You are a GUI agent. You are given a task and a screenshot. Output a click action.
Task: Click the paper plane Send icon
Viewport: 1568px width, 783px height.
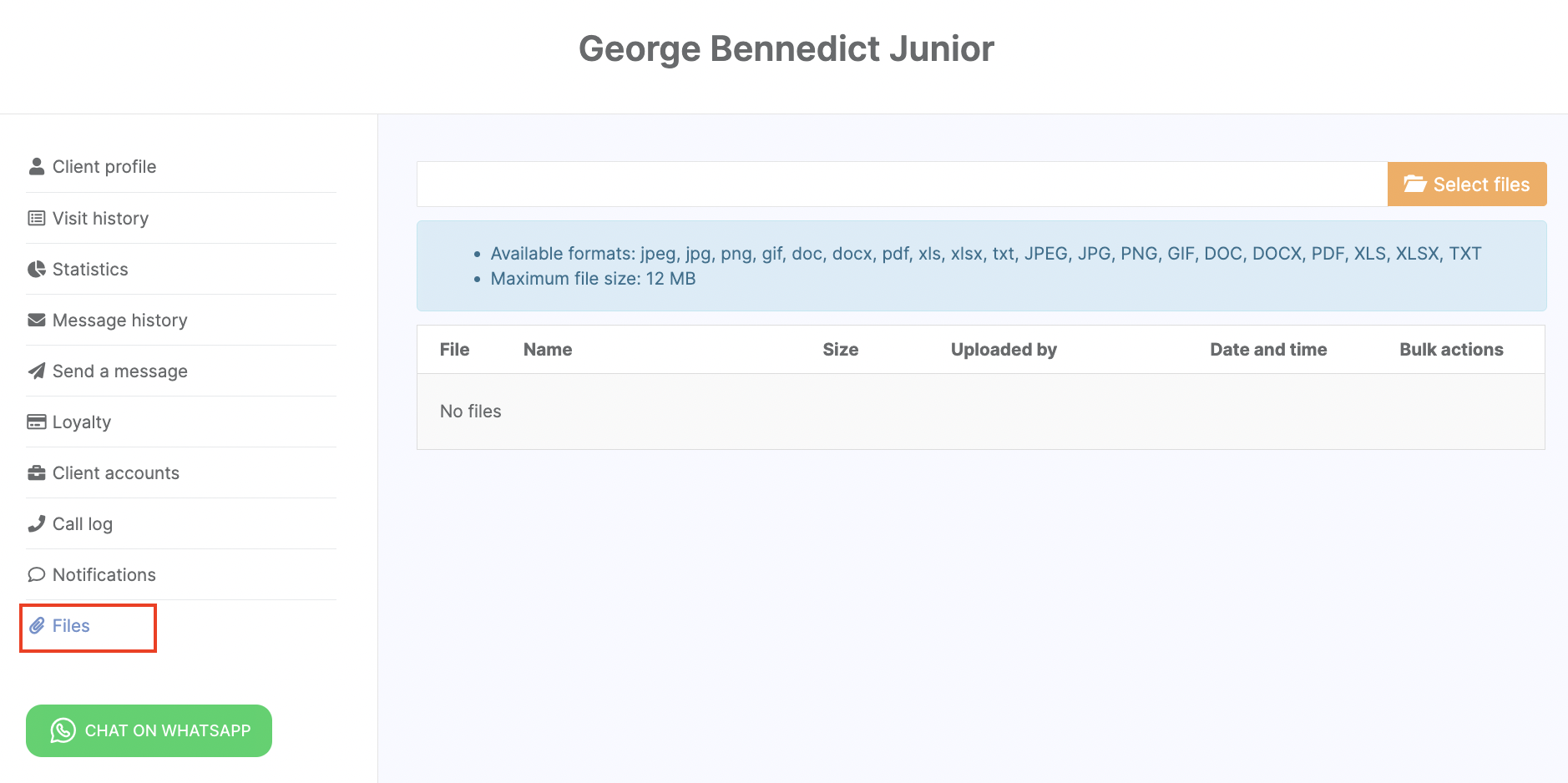click(37, 371)
